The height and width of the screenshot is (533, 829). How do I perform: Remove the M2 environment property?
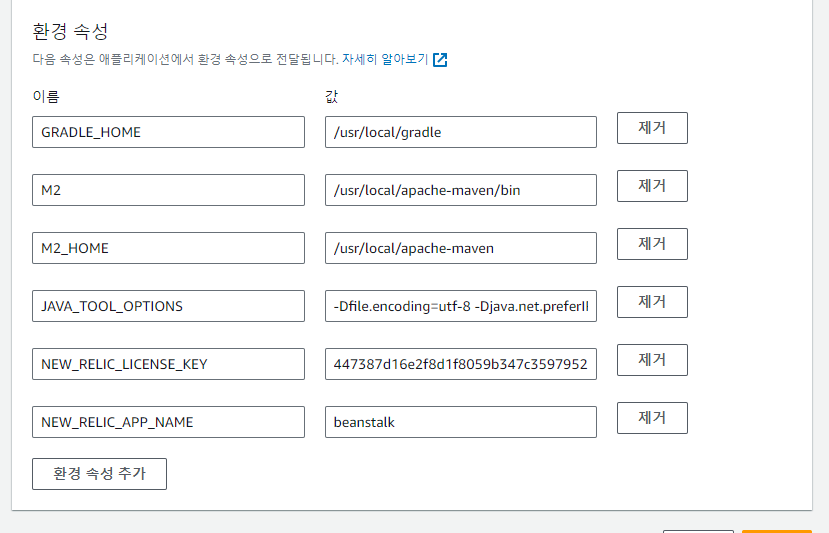click(x=652, y=186)
